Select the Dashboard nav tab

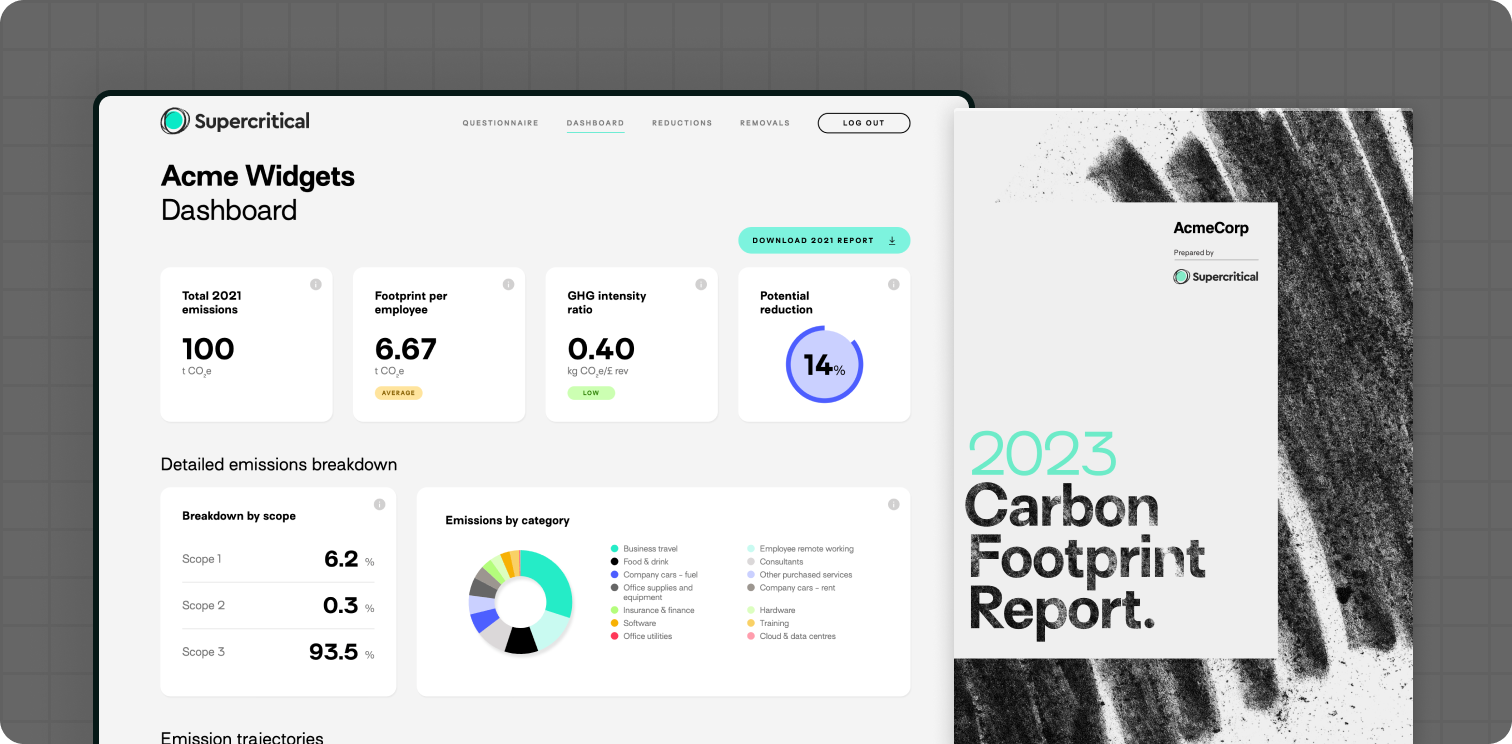click(595, 123)
